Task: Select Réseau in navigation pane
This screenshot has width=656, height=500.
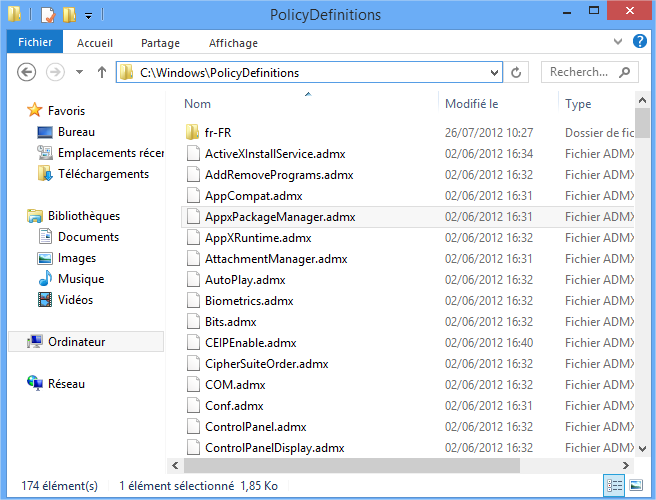Action: tap(66, 384)
